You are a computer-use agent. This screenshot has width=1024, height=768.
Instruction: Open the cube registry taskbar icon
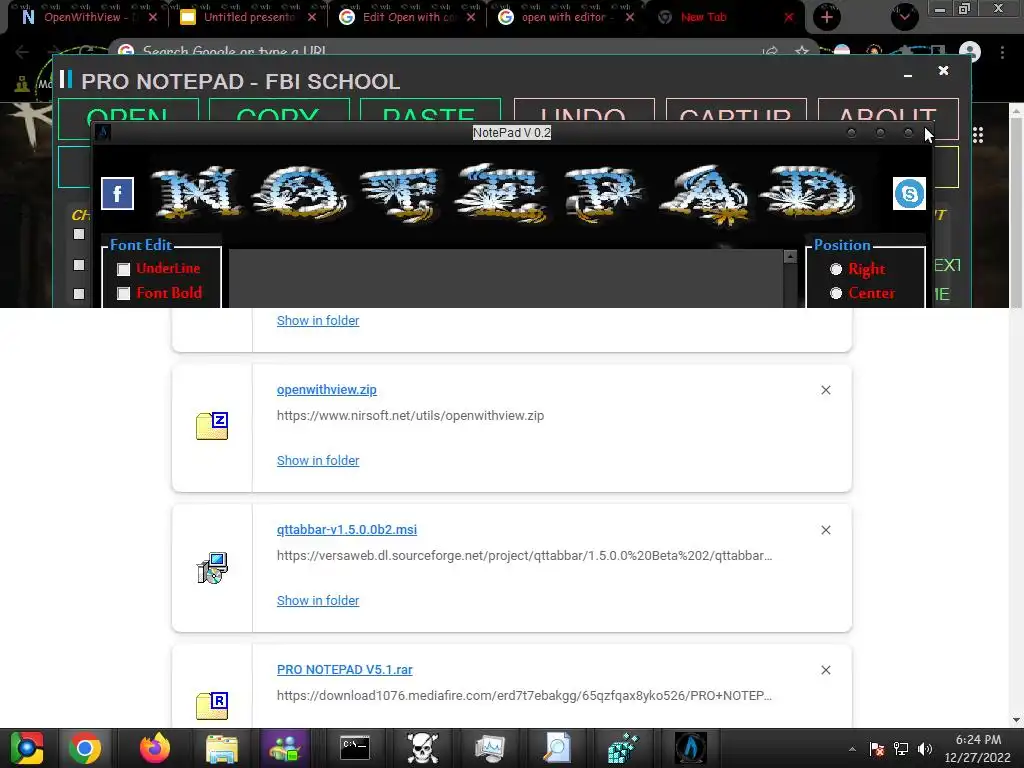tap(623, 748)
